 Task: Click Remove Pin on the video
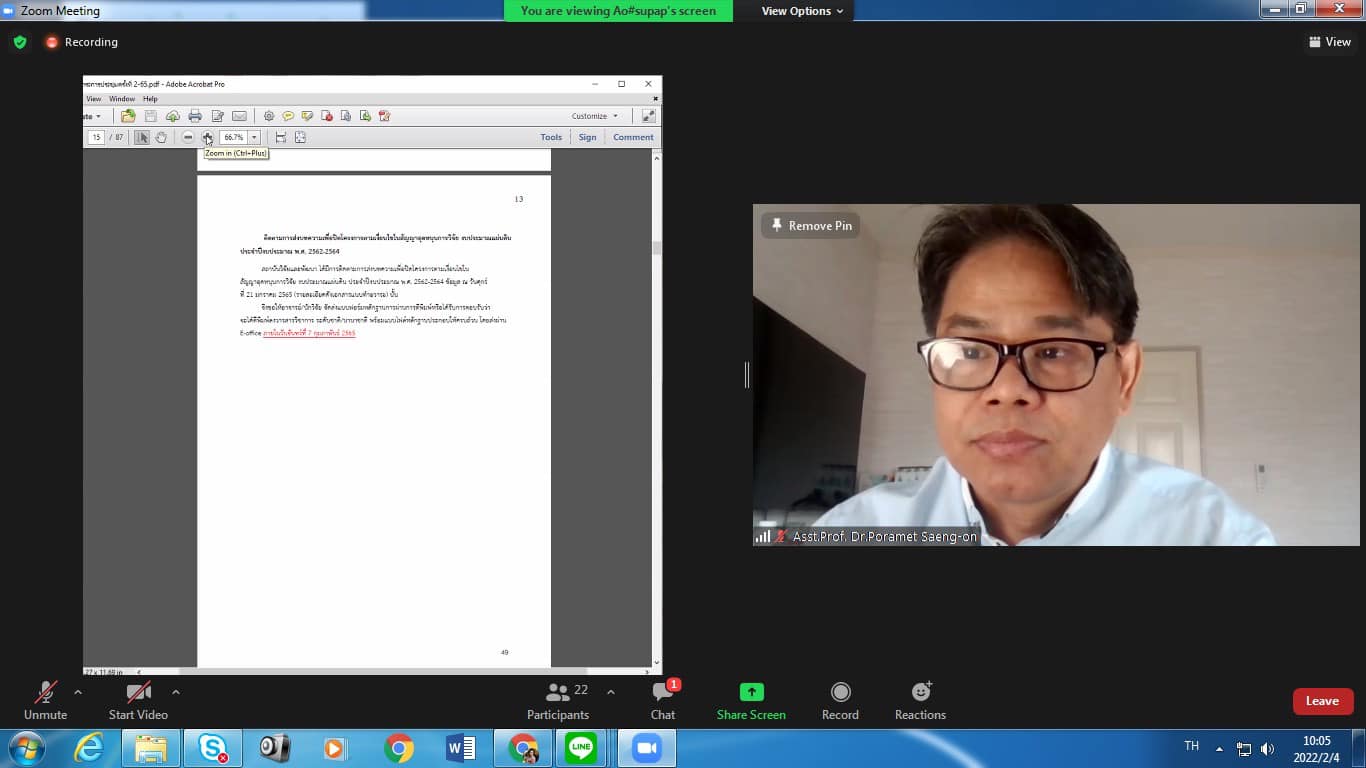[x=811, y=226]
